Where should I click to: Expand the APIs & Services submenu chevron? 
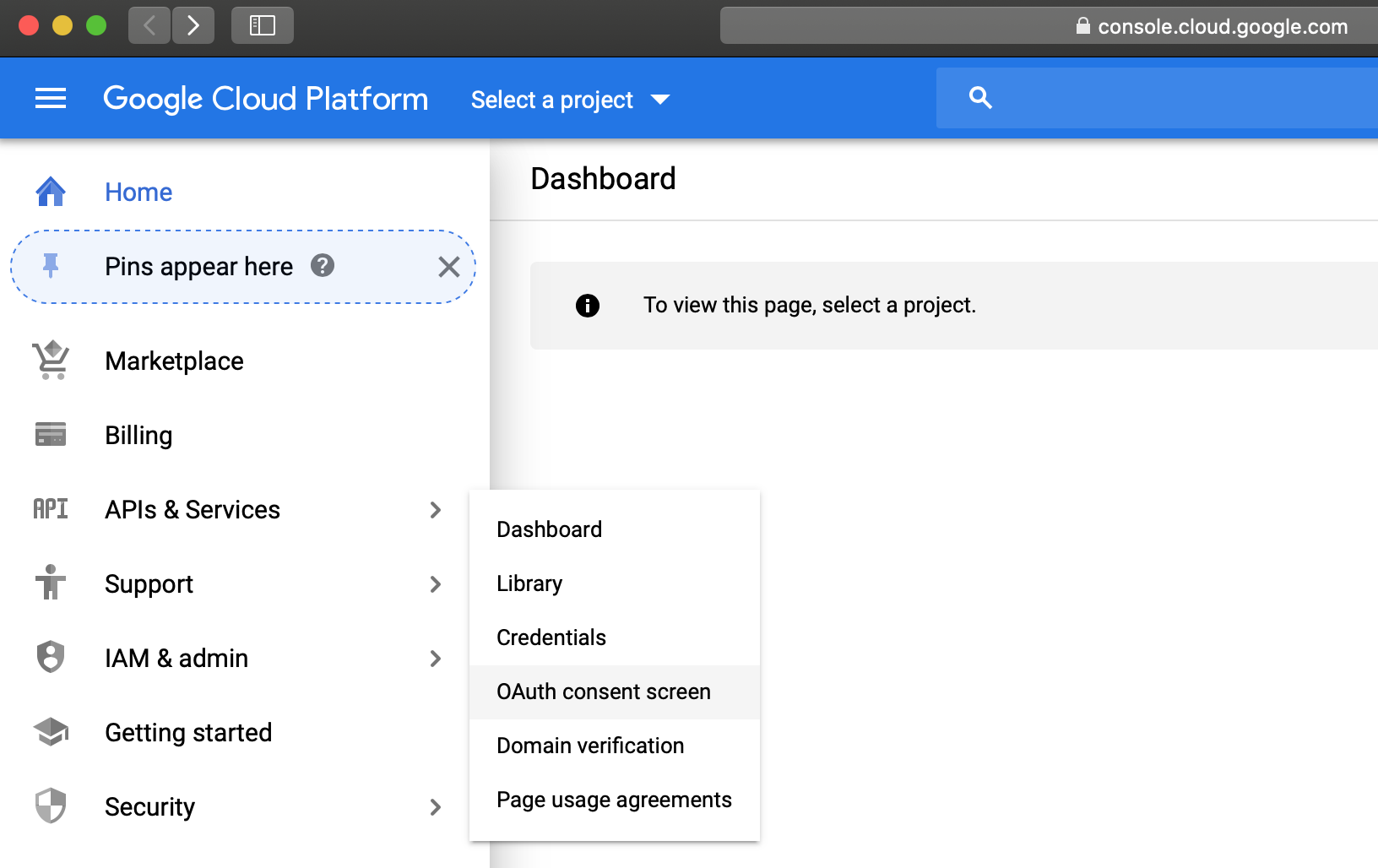click(x=436, y=510)
